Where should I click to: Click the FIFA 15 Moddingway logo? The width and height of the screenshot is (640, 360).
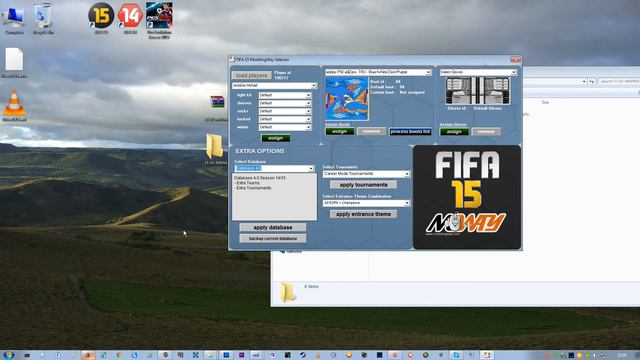click(x=467, y=197)
